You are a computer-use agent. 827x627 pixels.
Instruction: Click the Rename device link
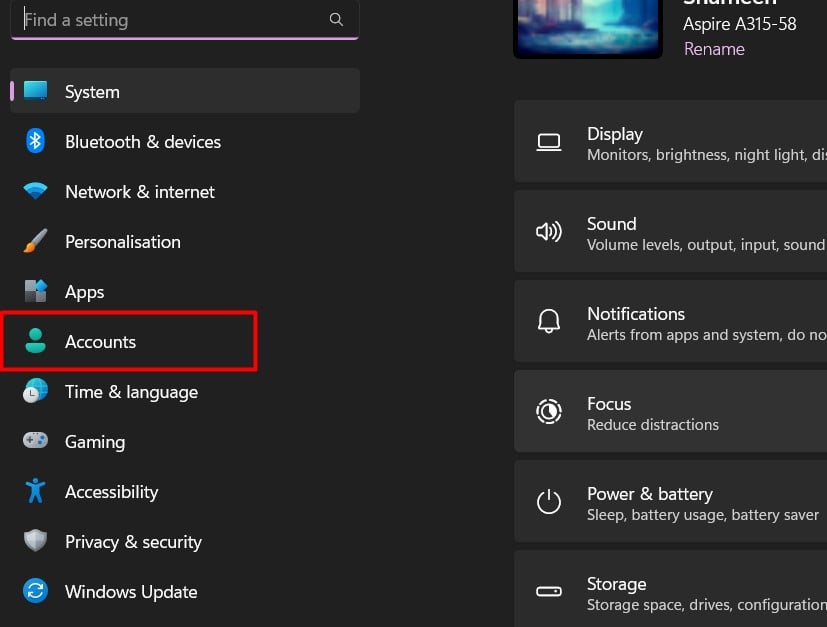tap(714, 49)
